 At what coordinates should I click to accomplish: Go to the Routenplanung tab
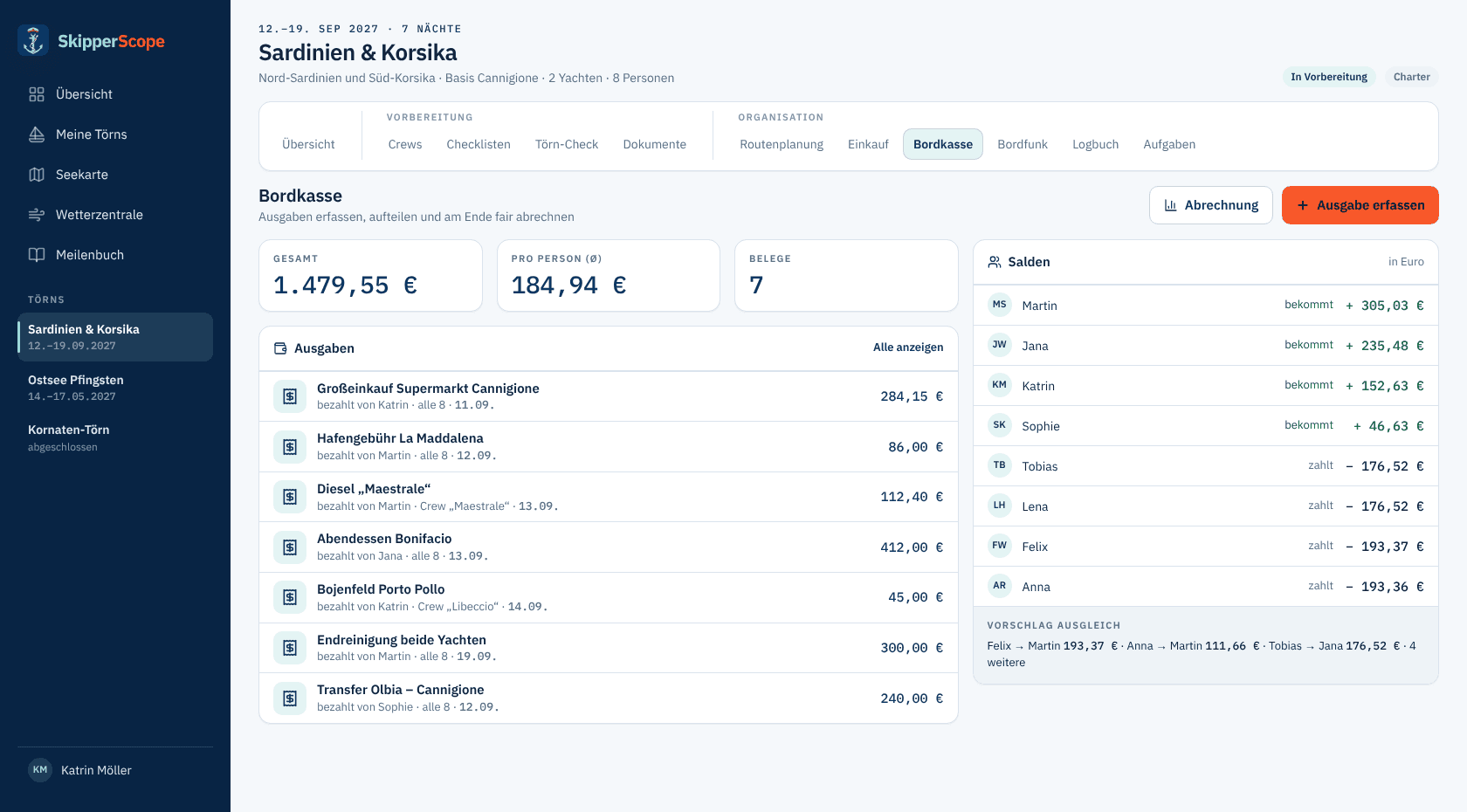(782, 144)
